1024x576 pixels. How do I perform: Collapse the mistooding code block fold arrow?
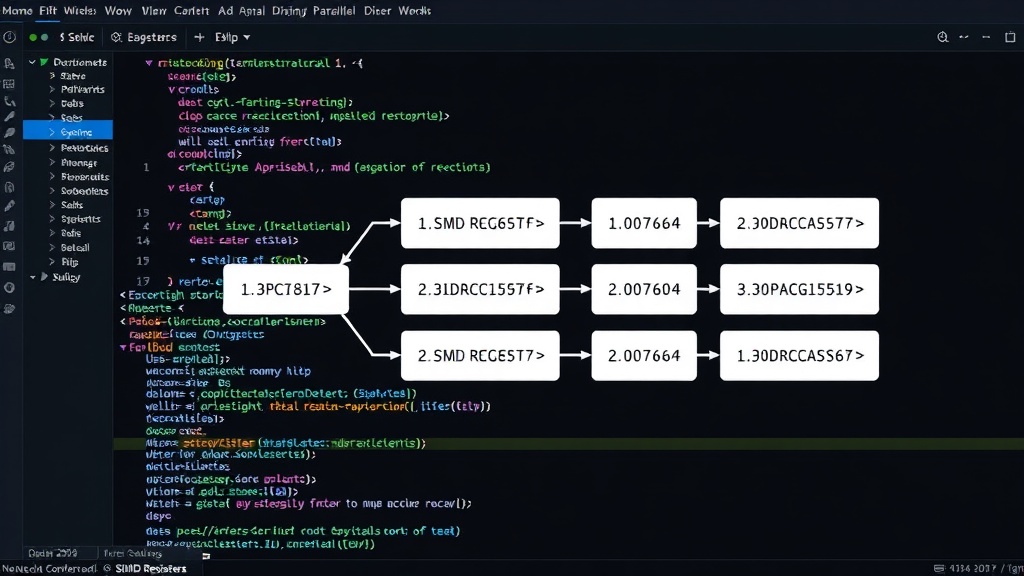tap(149, 63)
